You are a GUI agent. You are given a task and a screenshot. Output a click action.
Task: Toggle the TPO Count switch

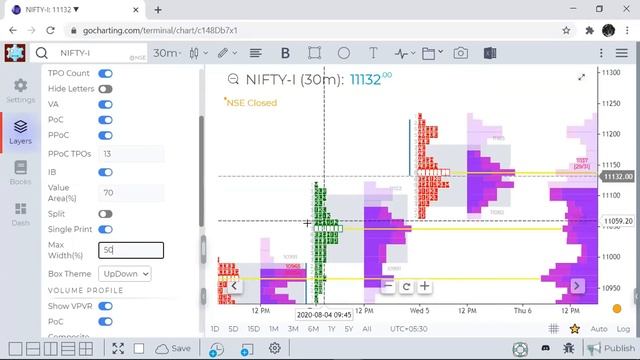(105, 73)
